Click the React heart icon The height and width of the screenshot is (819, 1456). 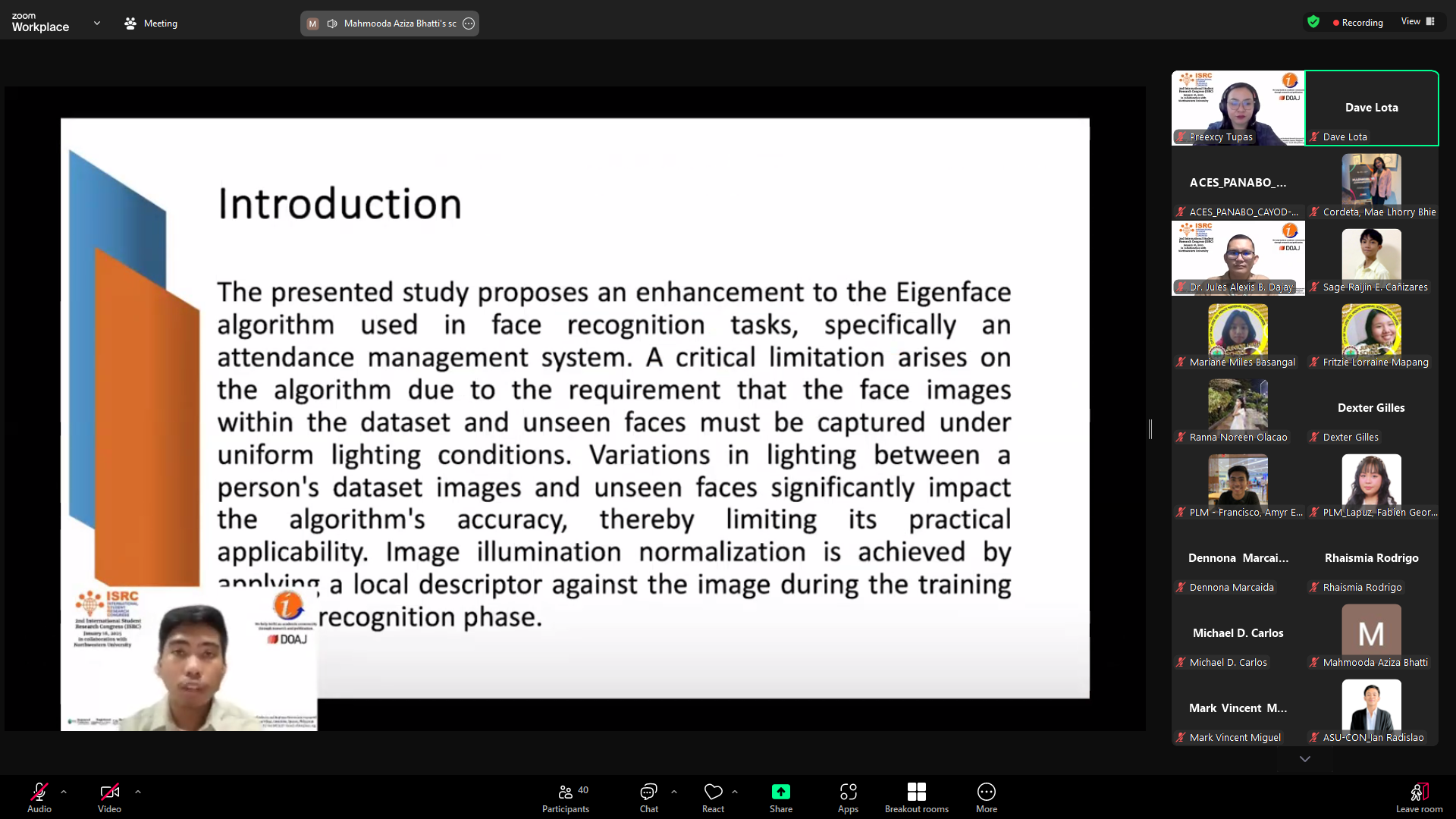coord(713,792)
